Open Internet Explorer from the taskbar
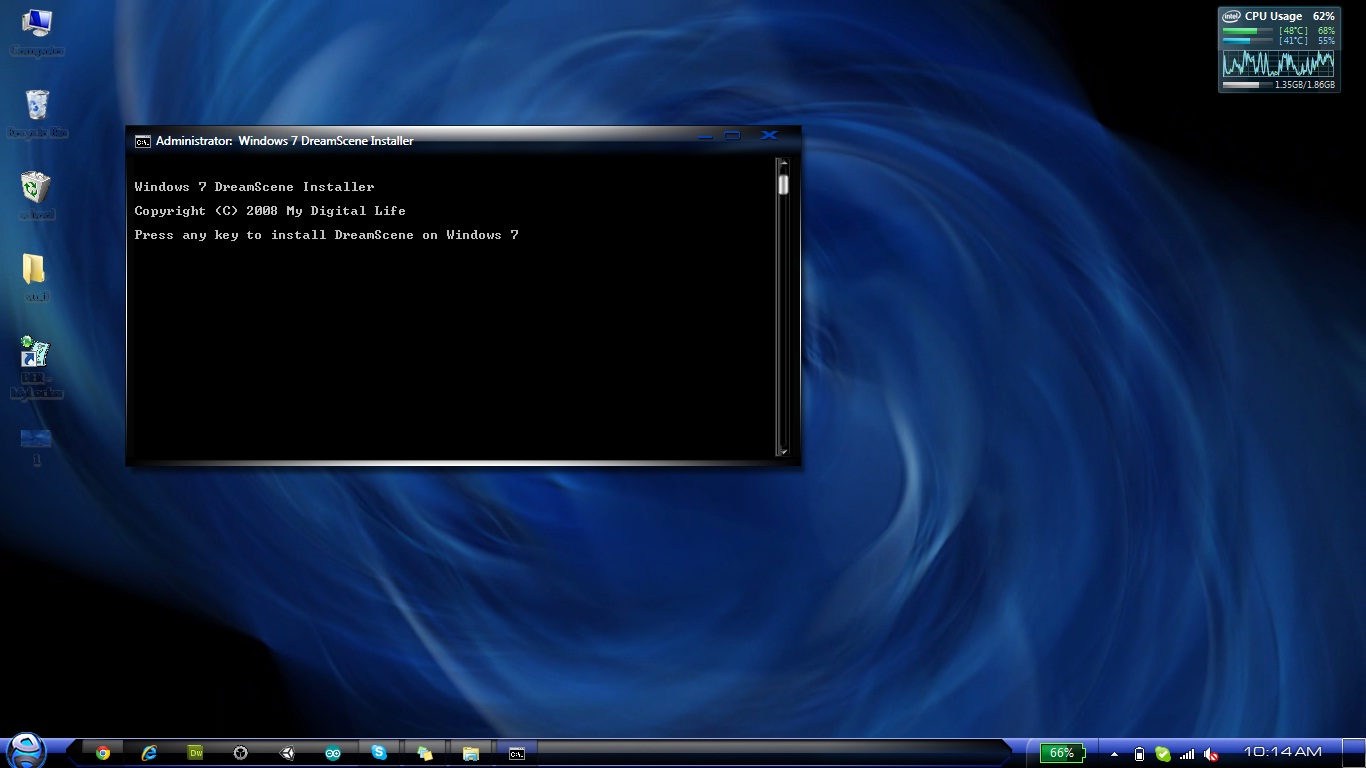Viewport: 1366px width, 768px height. [149, 753]
